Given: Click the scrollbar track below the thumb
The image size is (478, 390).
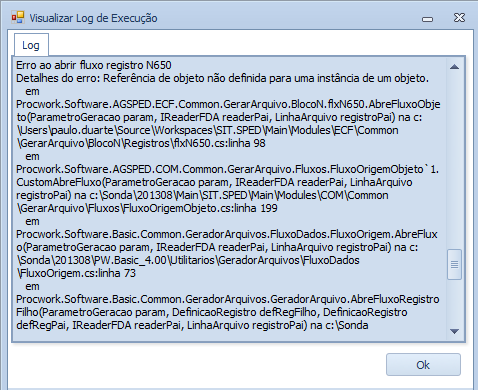Looking at the screenshot, I should [454, 302].
